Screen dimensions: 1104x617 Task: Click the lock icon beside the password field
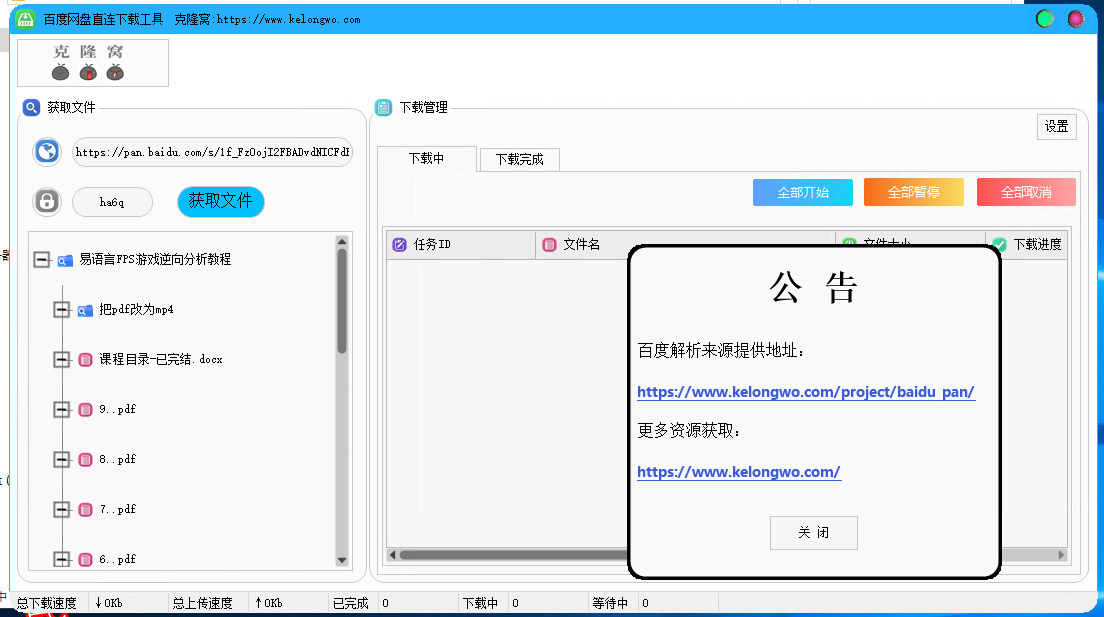pyautogui.click(x=47, y=202)
